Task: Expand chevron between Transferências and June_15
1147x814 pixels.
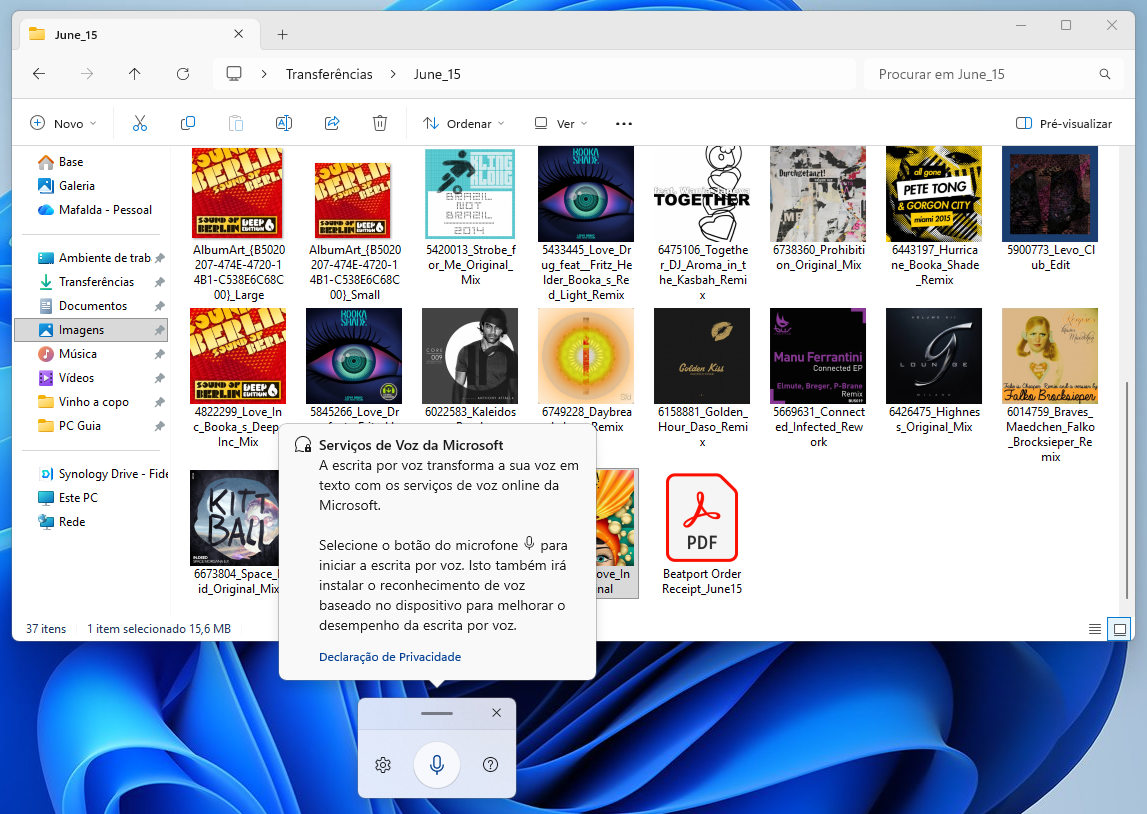Action: pos(394,74)
